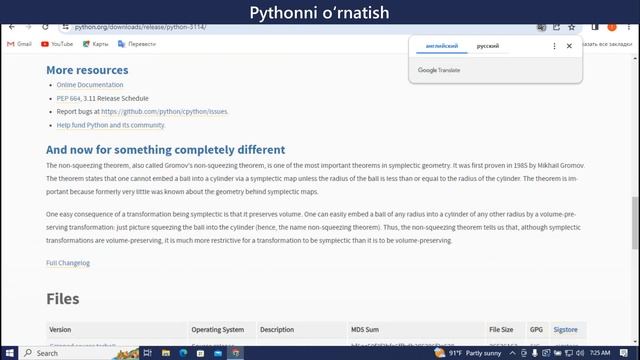Open the Online Documentation link
This screenshot has height=360, width=640.
coord(90,85)
